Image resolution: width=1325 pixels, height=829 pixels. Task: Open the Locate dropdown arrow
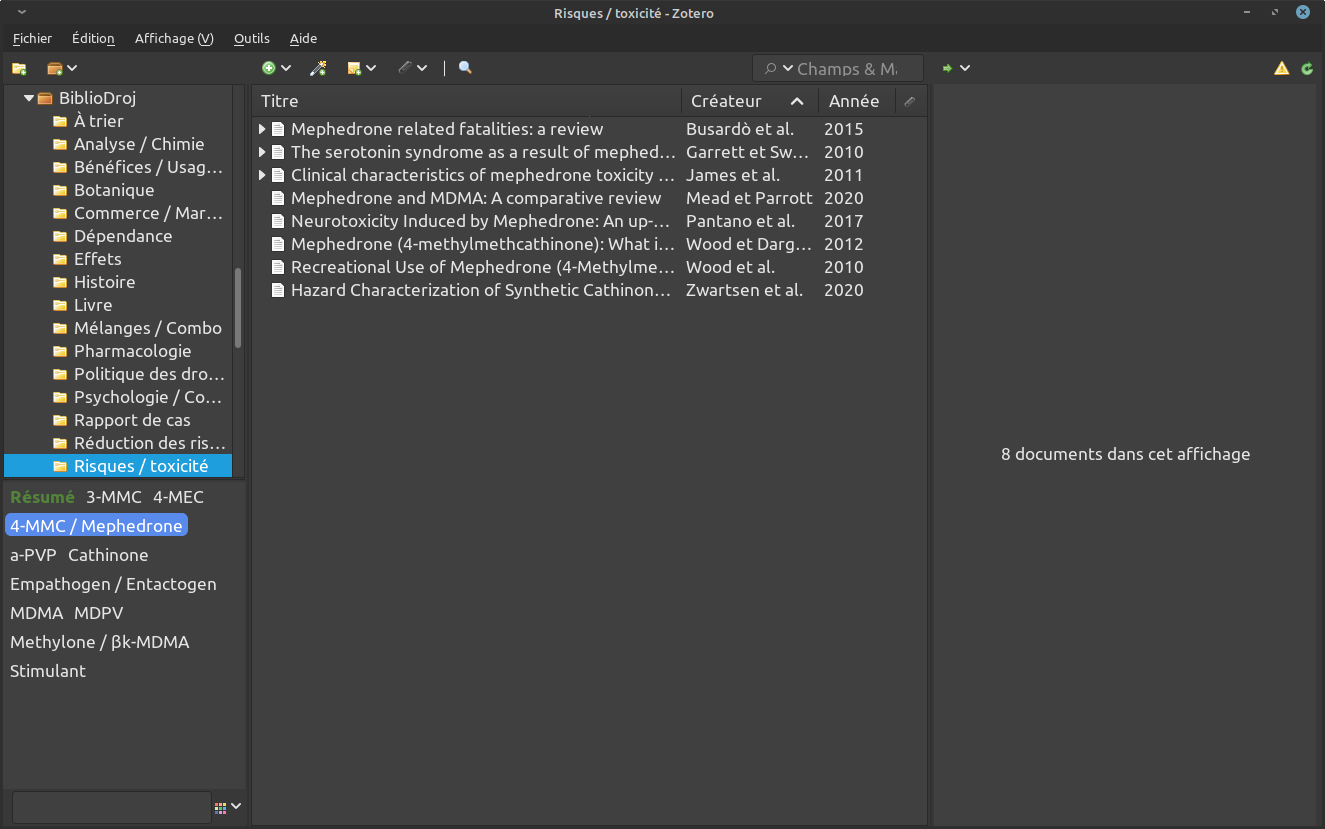pyautogui.click(x=965, y=68)
